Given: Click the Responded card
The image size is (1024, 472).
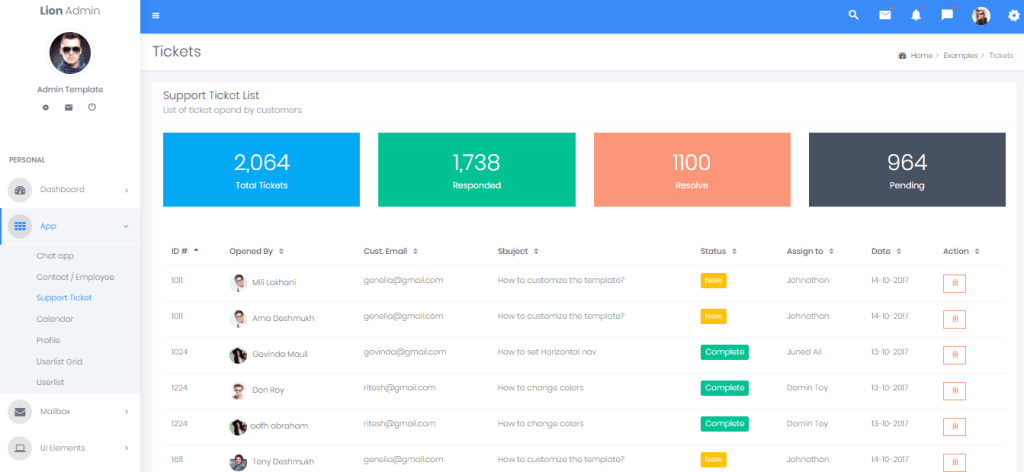Looking at the screenshot, I should (x=477, y=170).
